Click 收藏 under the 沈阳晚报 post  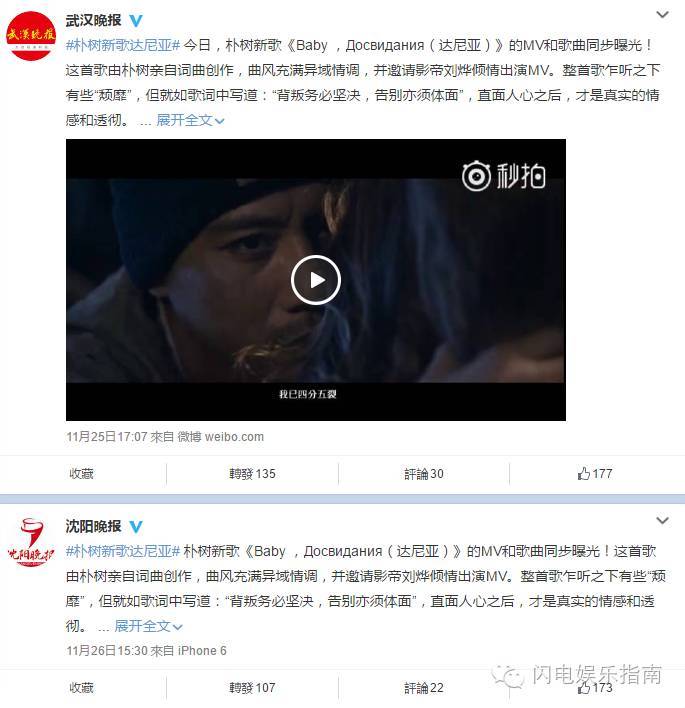(x=81, y=688)
